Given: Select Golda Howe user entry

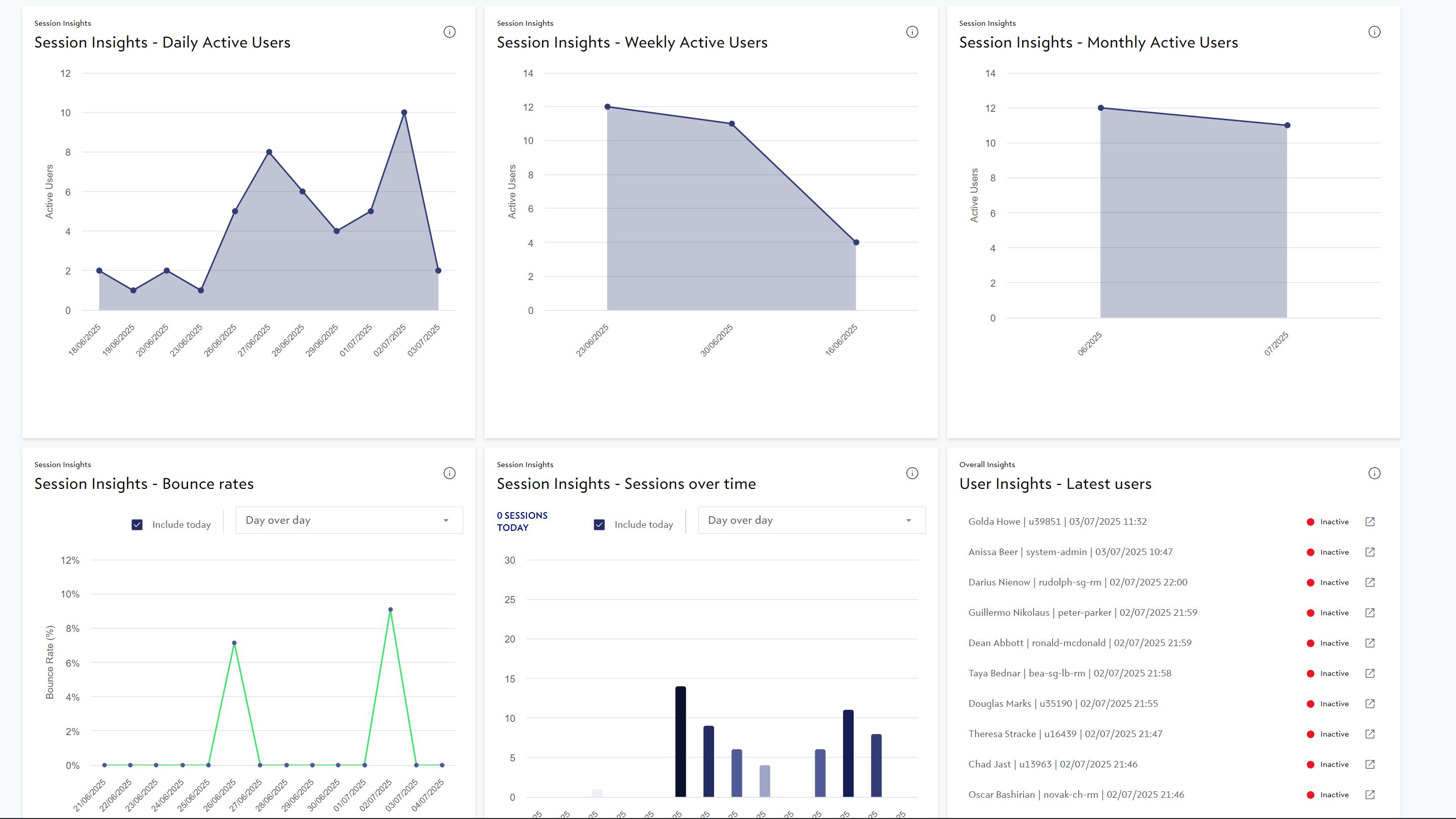Looking at the screenshot, I should (1057, 521).
